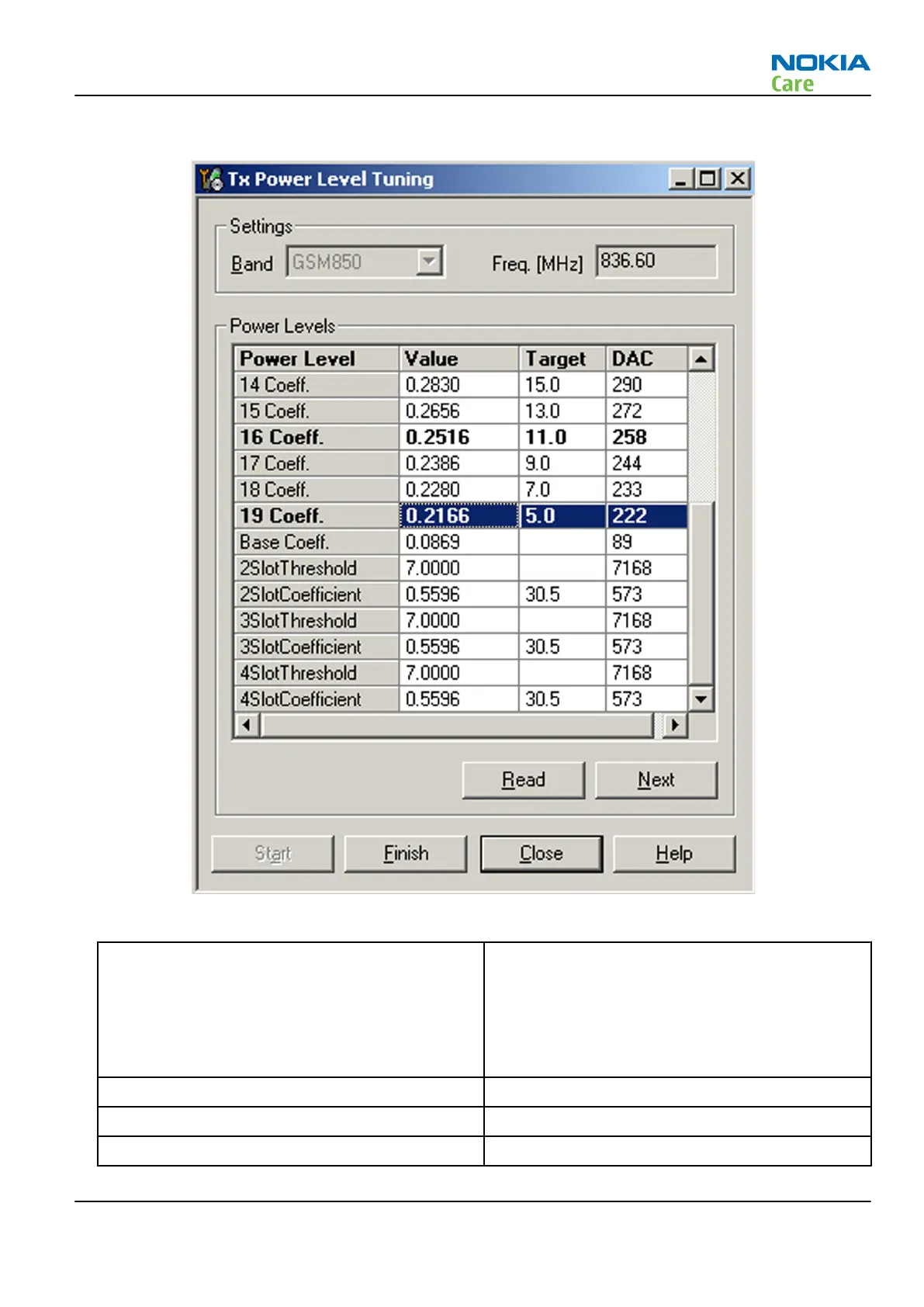This screenshot has height=1307, width=924.
Task: Close the window using title bar X
Action: point(738,179)
